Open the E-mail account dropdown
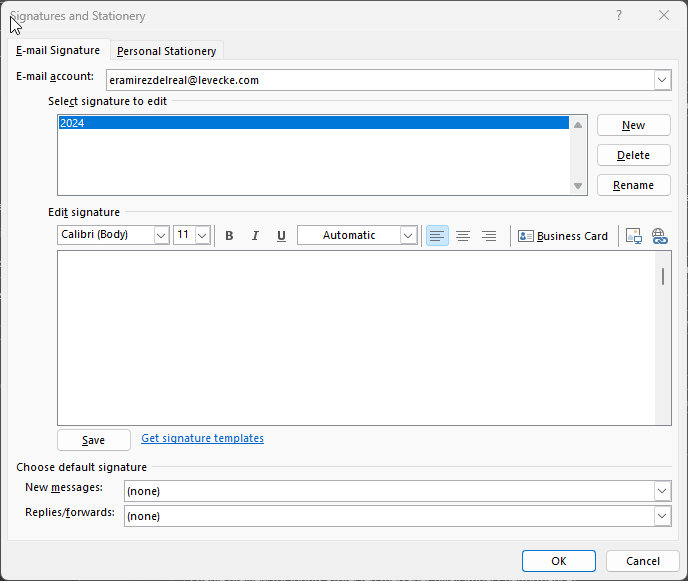Image resolution: width=688 pixels, height=581 pixels. coord(662,80)
